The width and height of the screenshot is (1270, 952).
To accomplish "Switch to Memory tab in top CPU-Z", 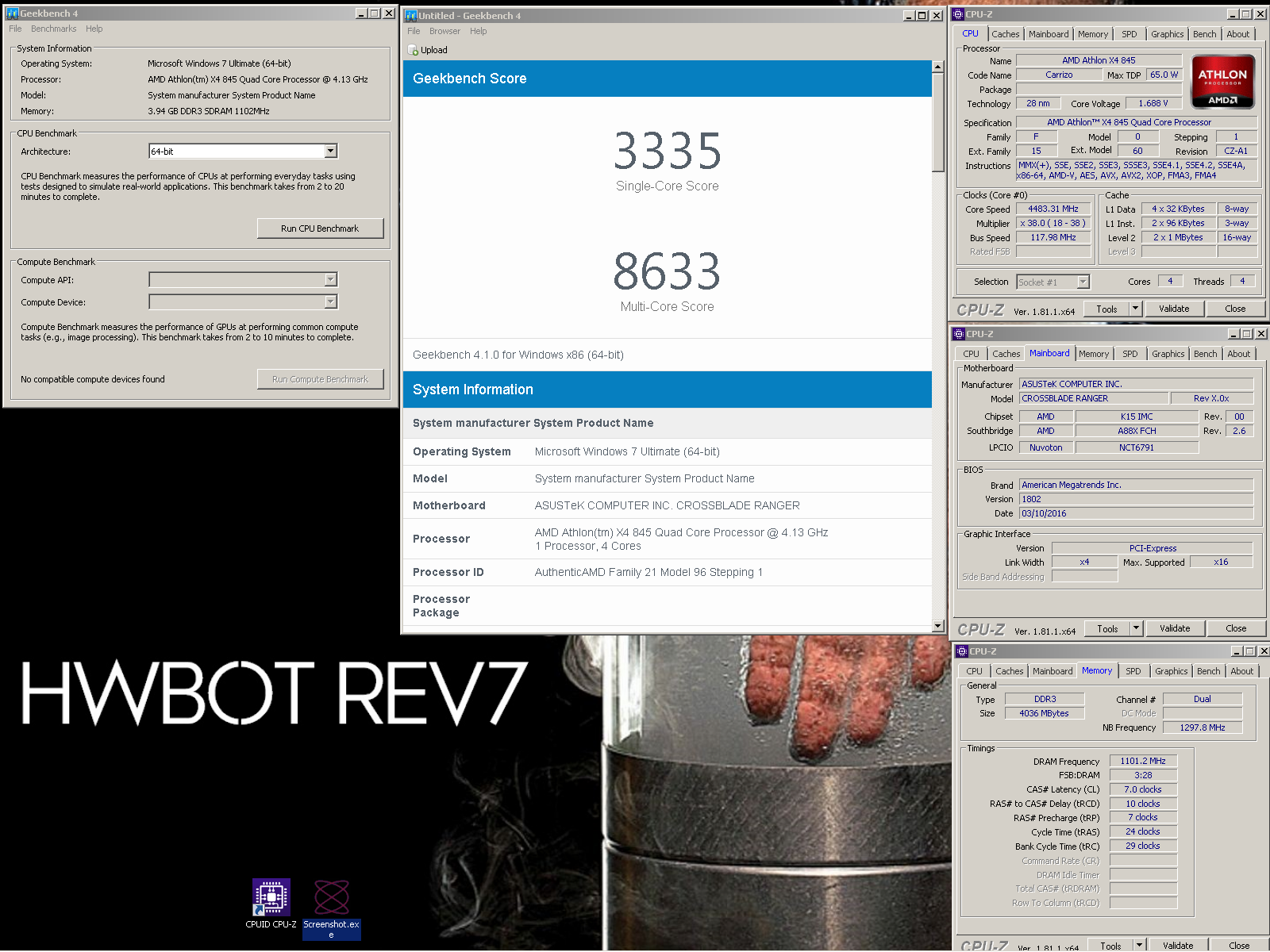I will [x=1093, y=34].
